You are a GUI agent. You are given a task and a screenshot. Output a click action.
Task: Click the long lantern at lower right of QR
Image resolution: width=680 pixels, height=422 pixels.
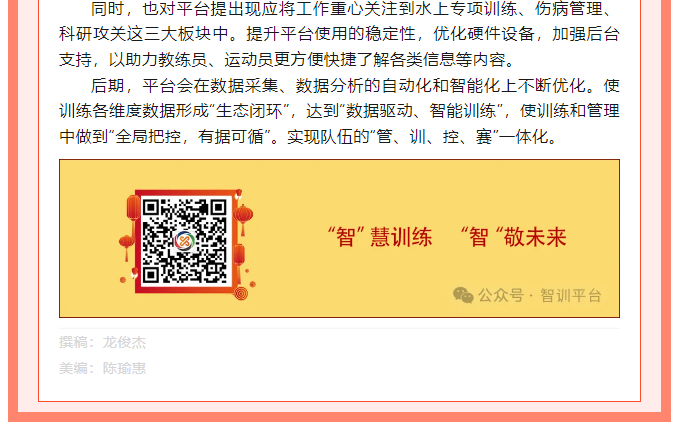pyautogui.click(x=239, y=256)
